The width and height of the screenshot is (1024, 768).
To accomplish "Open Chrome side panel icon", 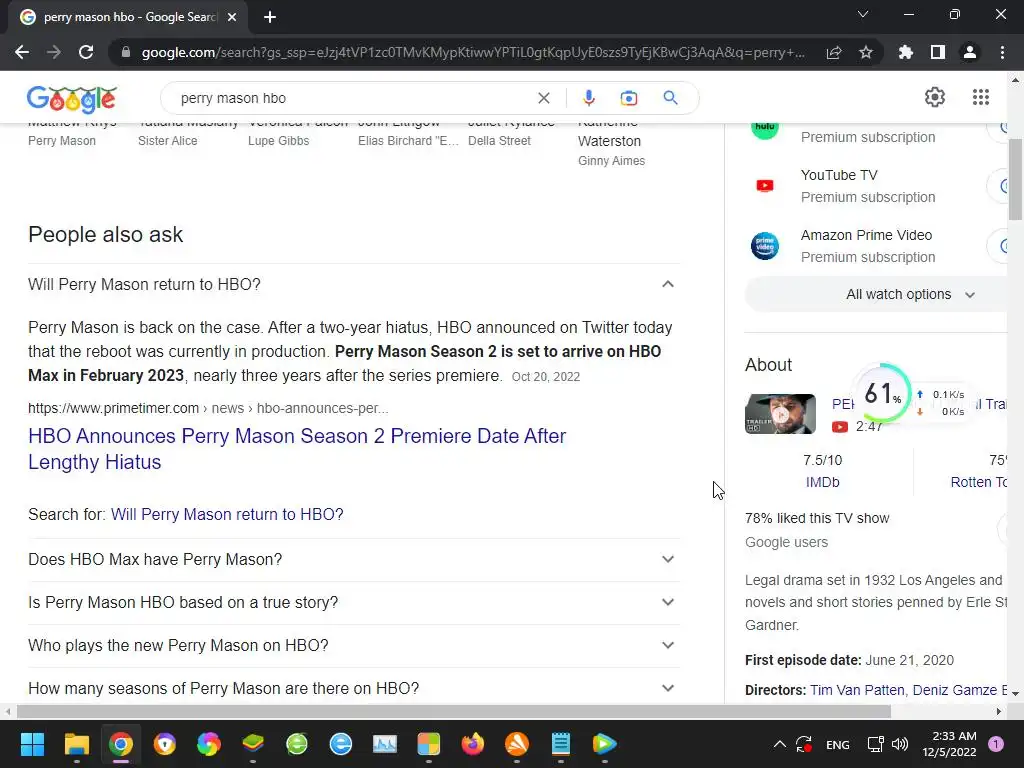I will click(938, 52).
